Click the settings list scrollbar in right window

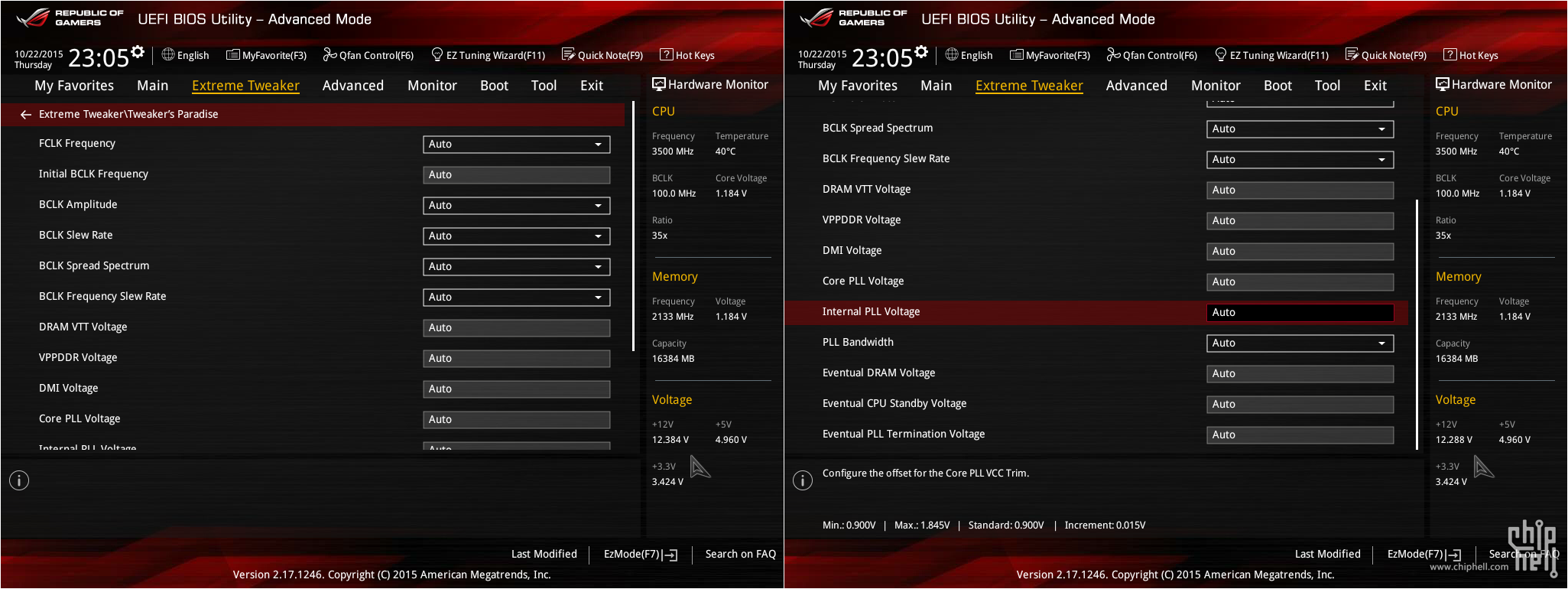1417,324
